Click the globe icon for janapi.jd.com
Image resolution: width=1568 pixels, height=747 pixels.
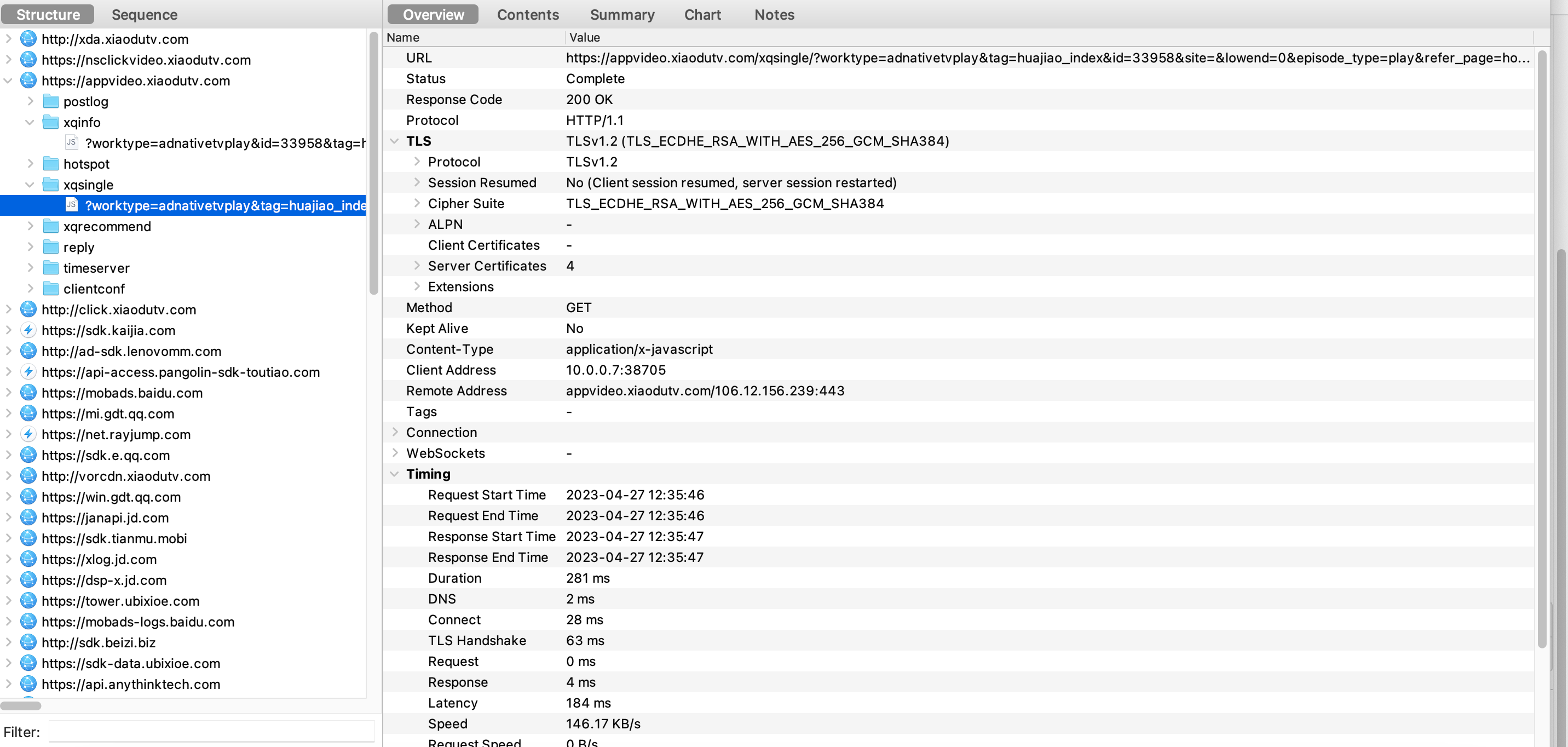(28, 518)
